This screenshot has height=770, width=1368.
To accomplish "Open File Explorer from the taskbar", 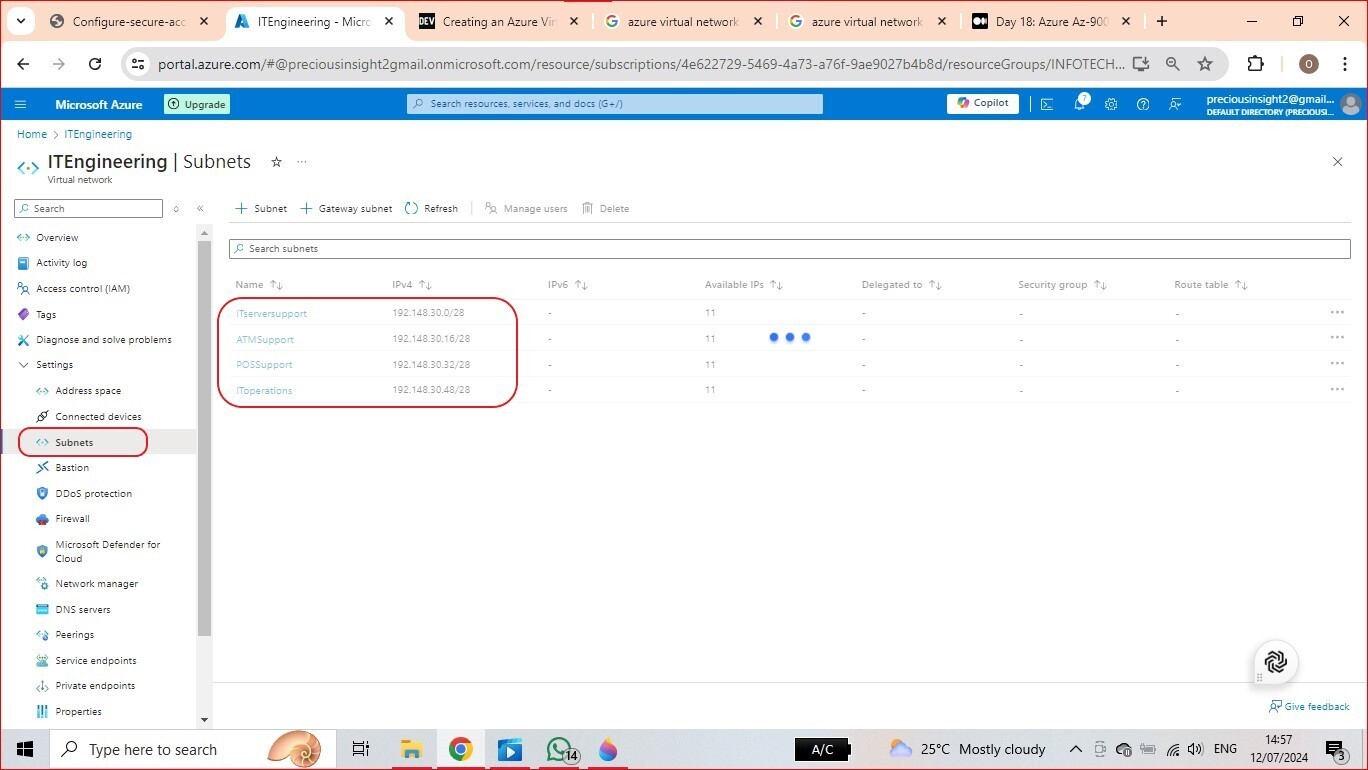I will click(x=411, y=749).
